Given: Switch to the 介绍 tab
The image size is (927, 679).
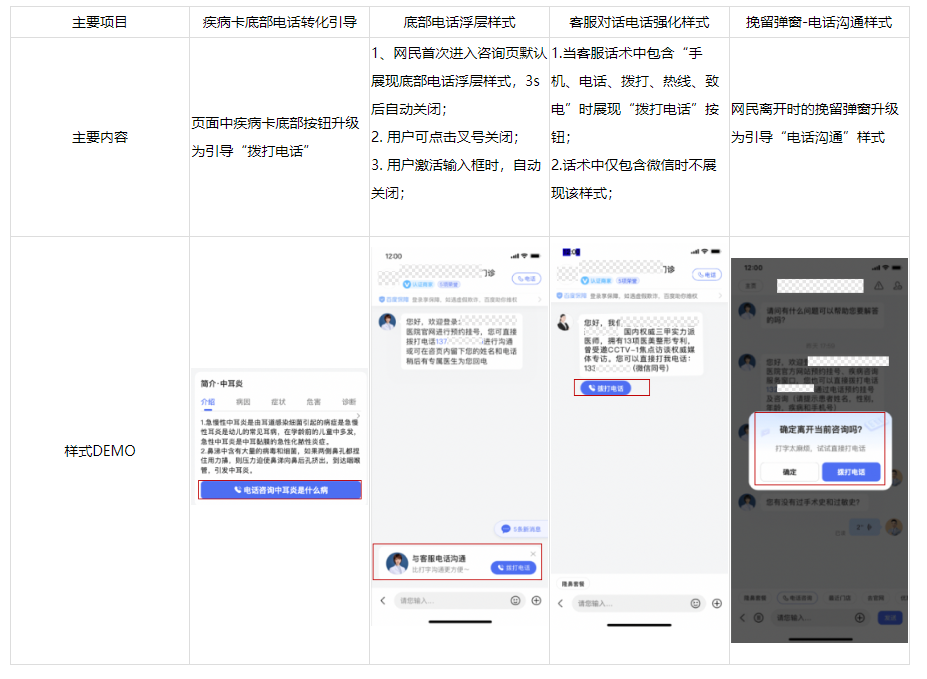Looking at the screenshot, I should (207, 401).
